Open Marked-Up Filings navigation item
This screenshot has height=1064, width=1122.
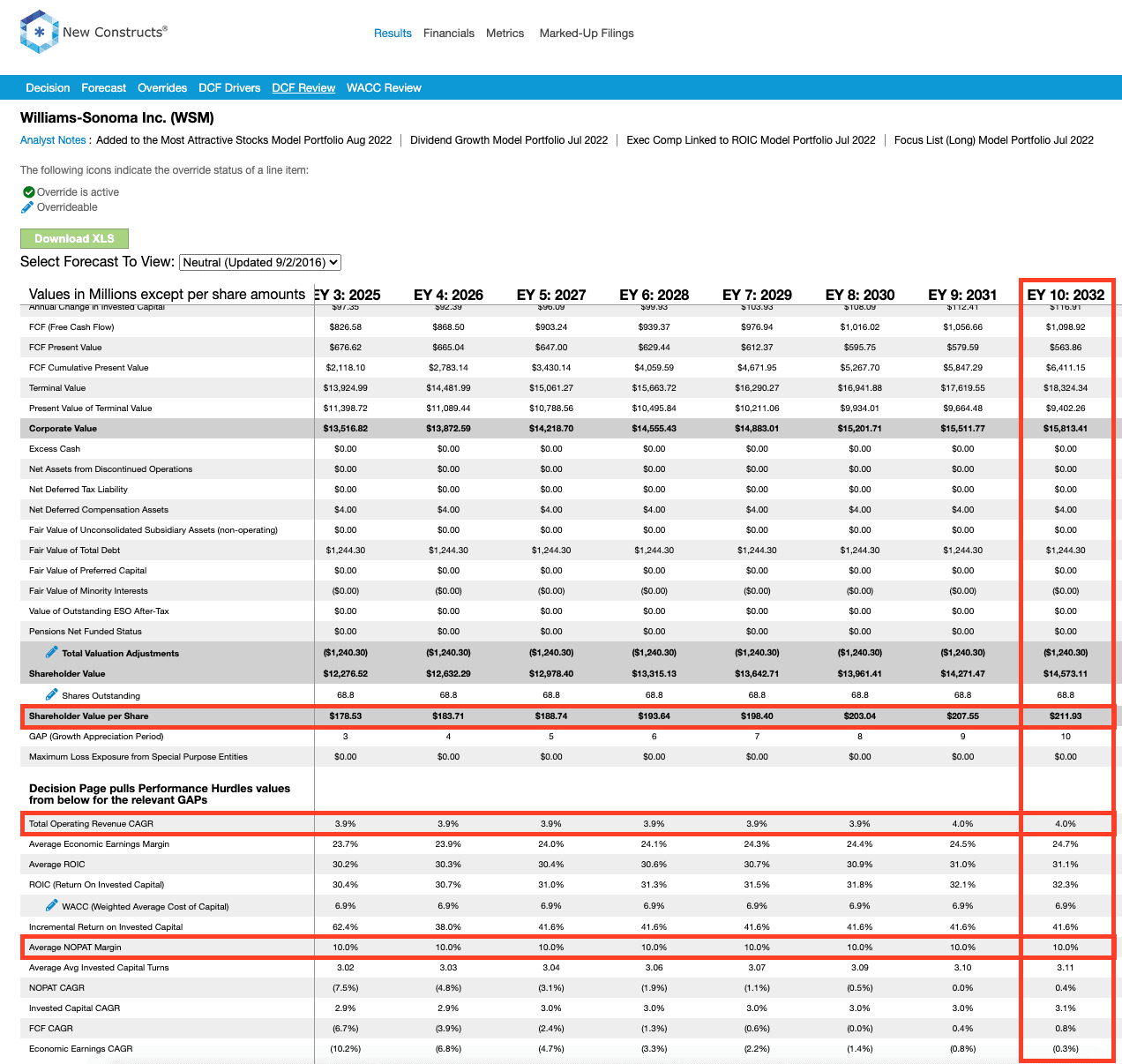587,34
